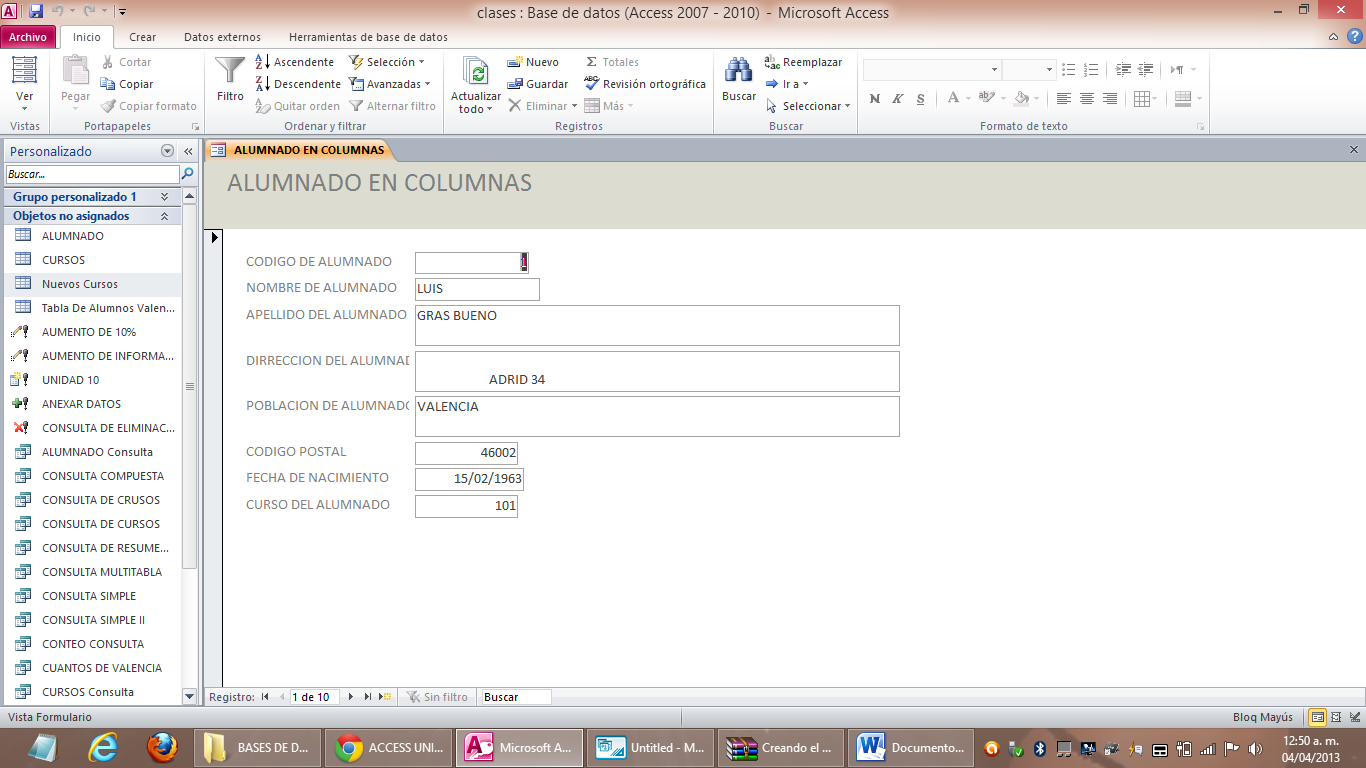1366x768 pixels.
Task: Toggle underline with the S icon
Action: [x=919, y=99]
